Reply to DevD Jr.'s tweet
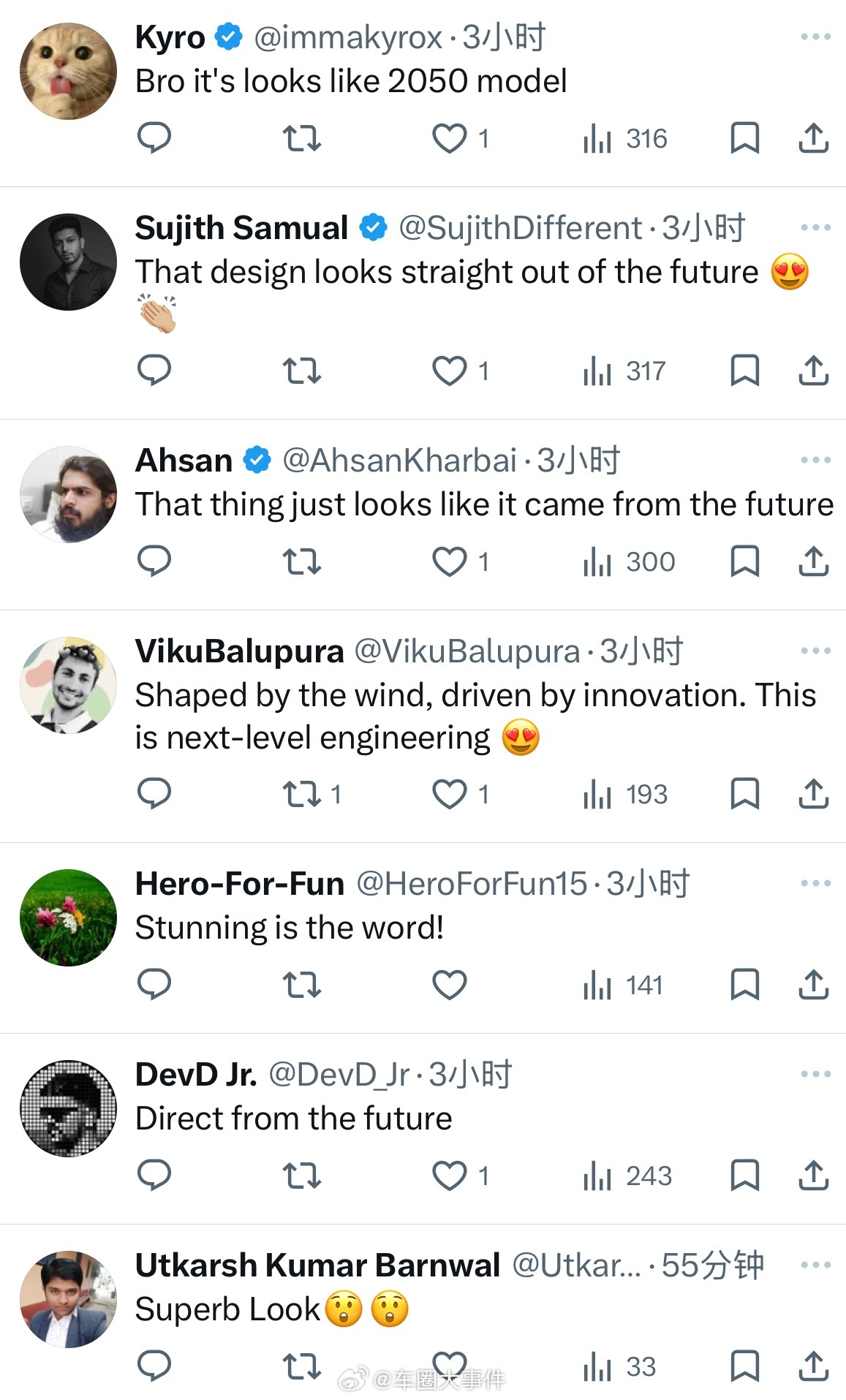Viewport: 846px width, 1400px height. (x=154, y=1175)
